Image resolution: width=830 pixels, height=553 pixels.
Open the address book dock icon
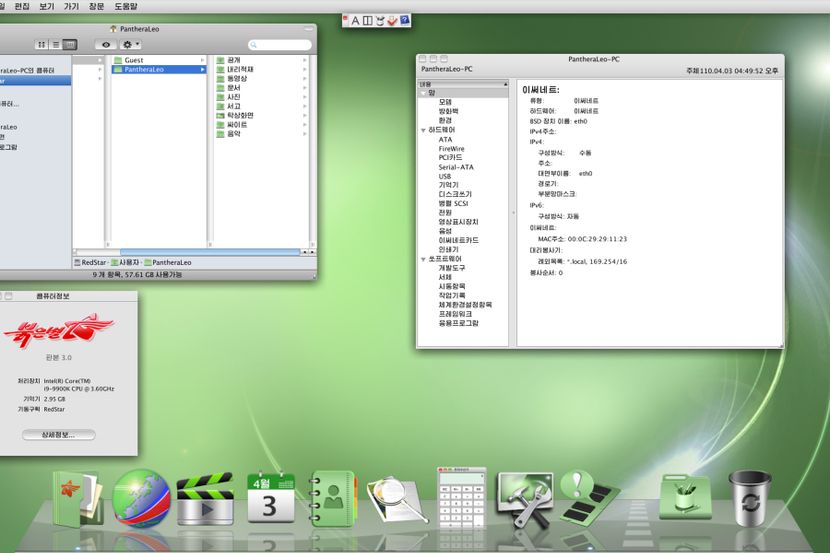point(333,497)
